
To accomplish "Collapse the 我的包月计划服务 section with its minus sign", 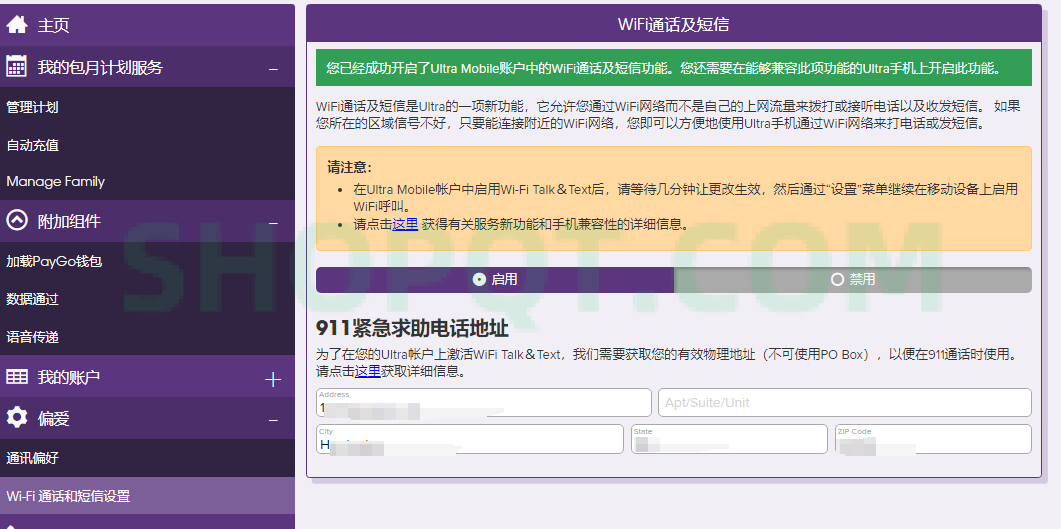I will point(273,69).
